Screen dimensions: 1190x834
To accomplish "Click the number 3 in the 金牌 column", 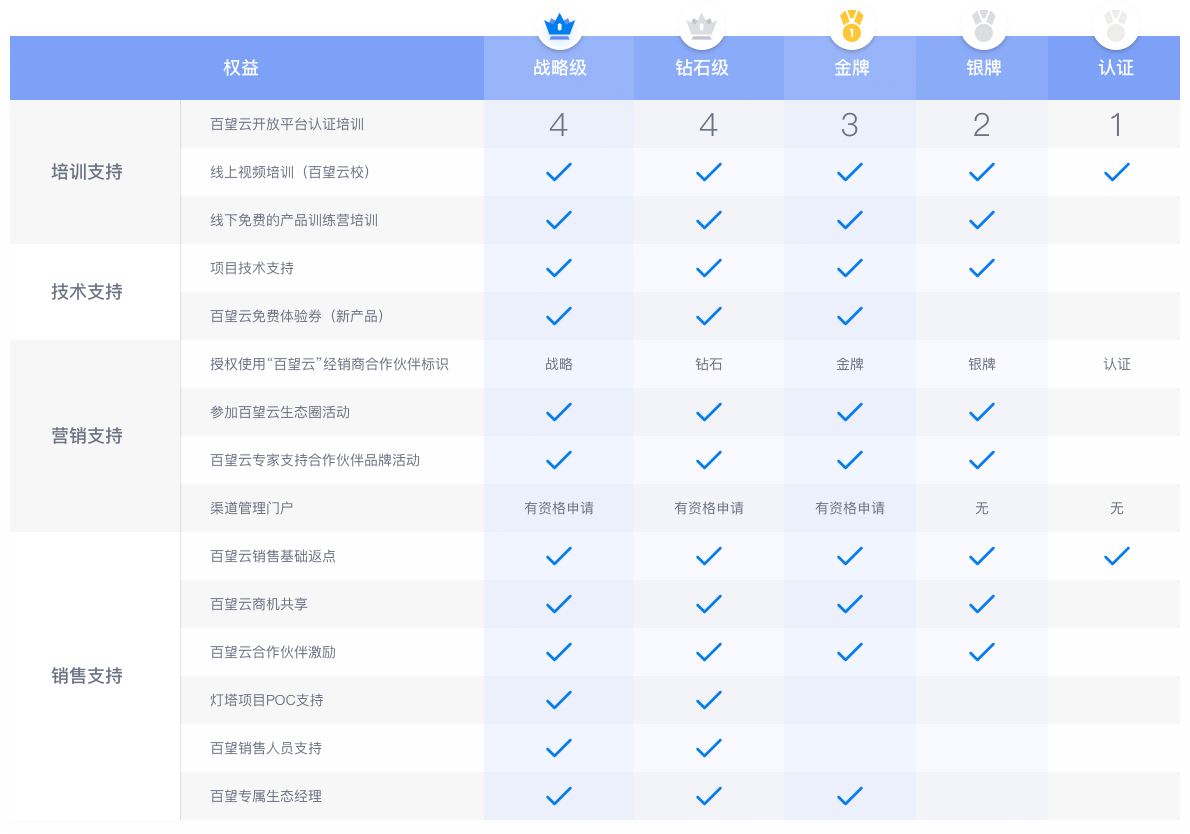I will coord(849,125).
